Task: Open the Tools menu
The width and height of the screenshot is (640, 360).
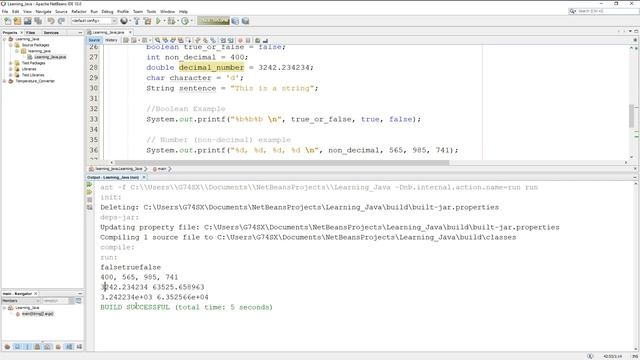Action: click(x=151, y=11)
